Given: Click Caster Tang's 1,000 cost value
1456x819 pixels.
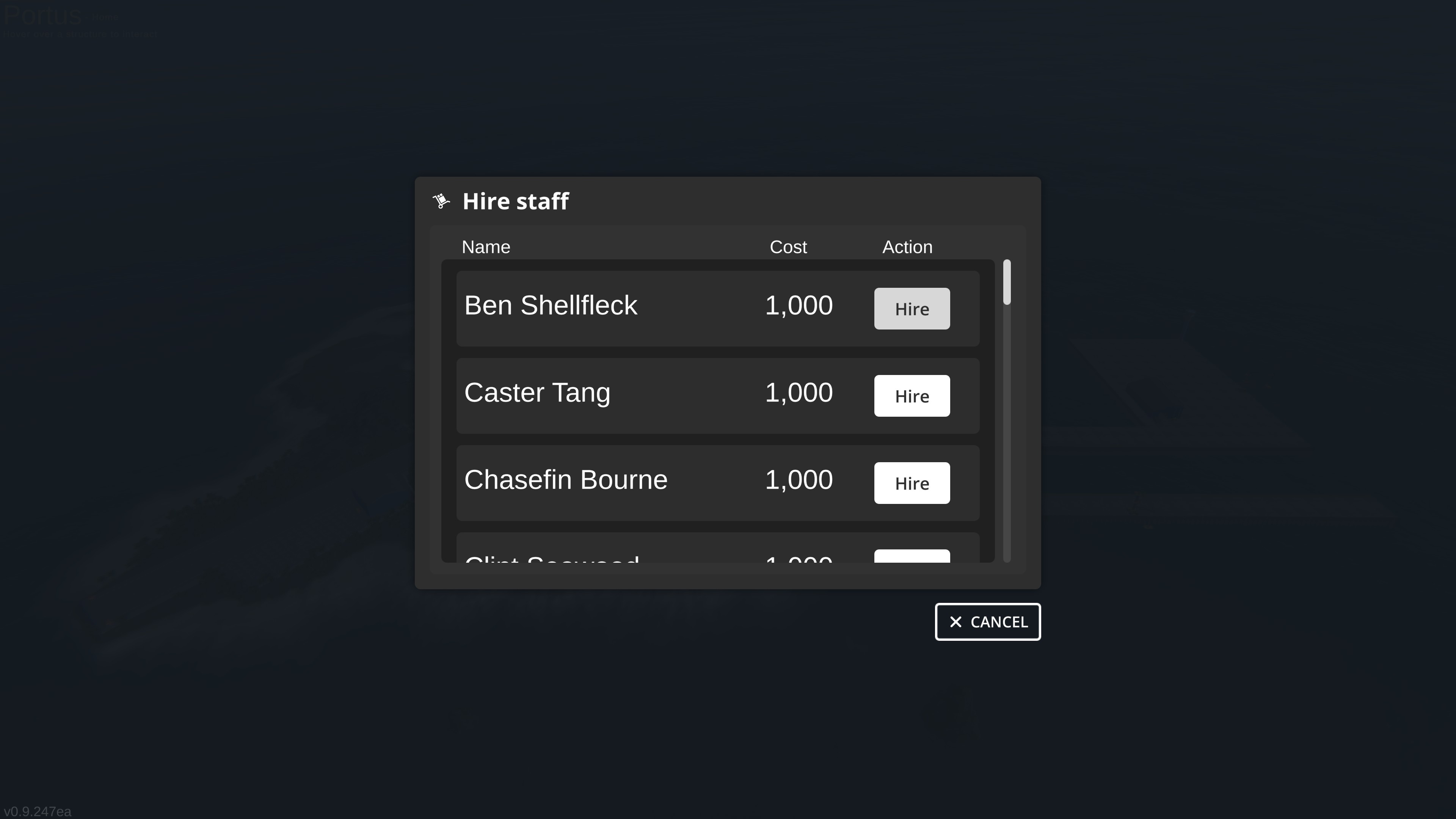Looking at the screenshot, I should tap(799, 393).
